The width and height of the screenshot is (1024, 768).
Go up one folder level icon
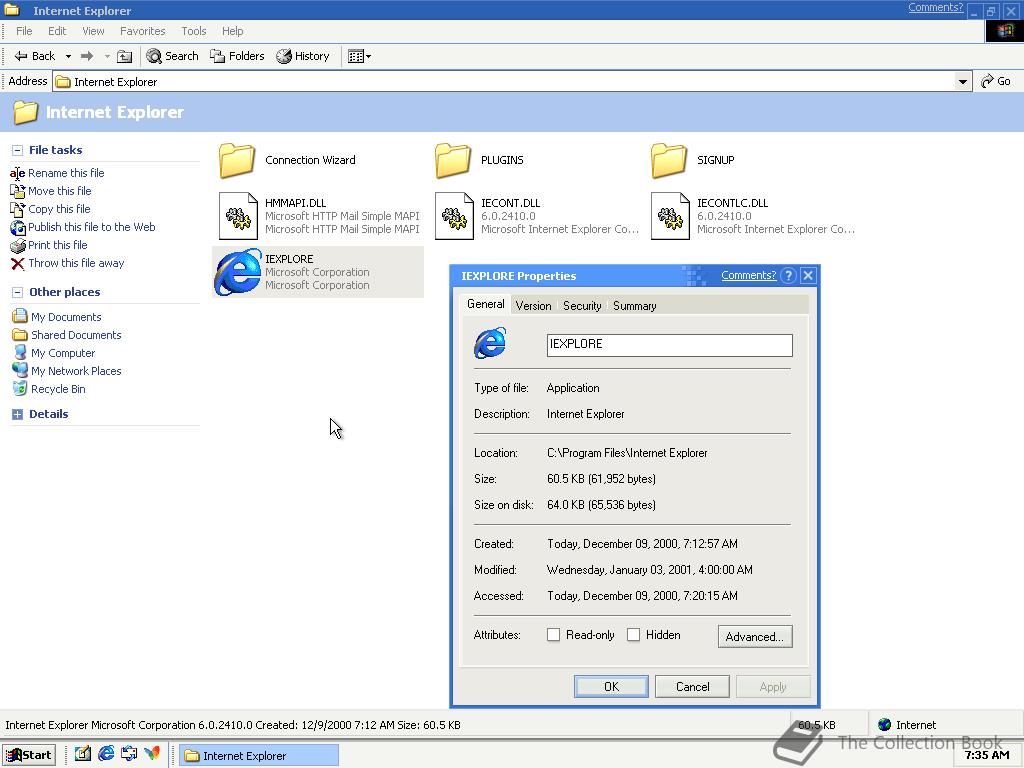click(x=124, y=56)
